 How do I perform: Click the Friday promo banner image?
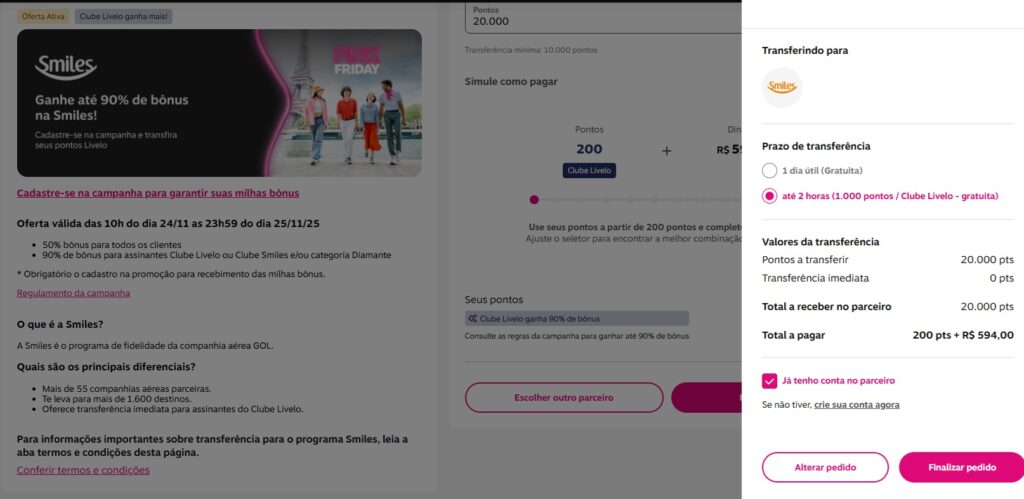(219, 103)
